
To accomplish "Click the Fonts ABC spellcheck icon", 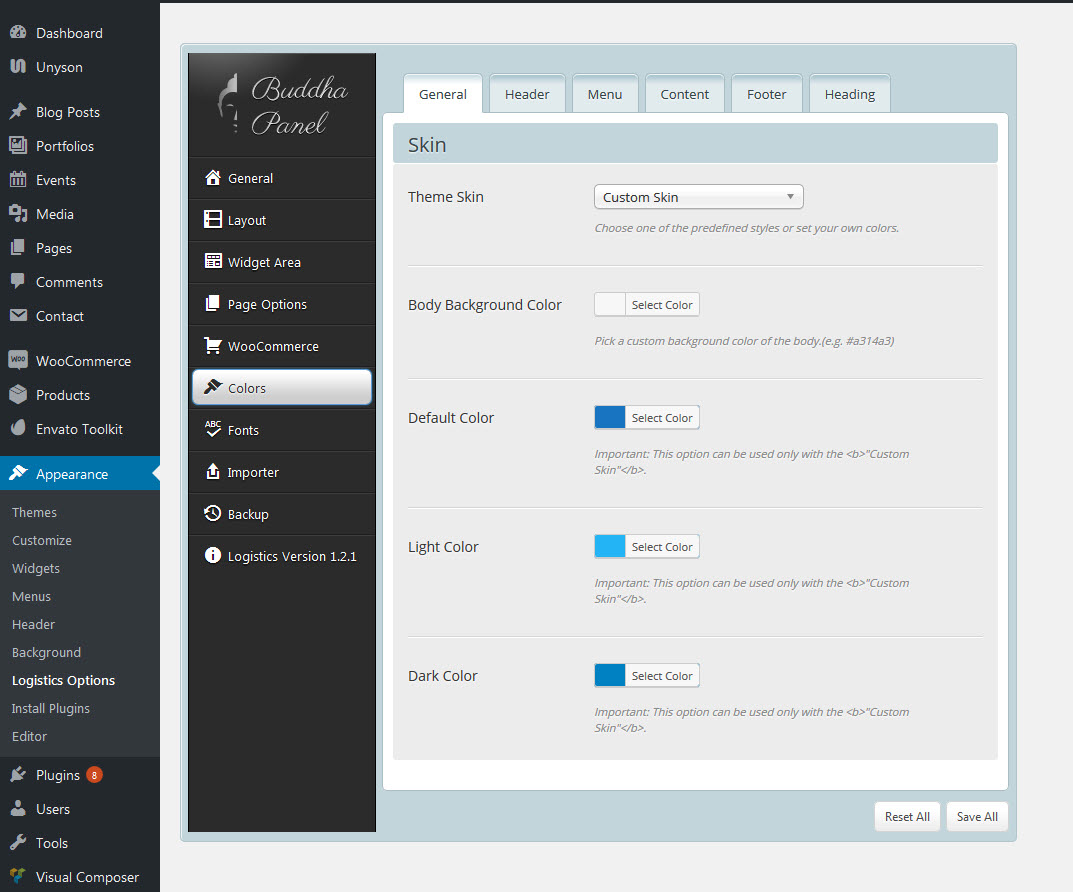I will [x=213, y=429].
